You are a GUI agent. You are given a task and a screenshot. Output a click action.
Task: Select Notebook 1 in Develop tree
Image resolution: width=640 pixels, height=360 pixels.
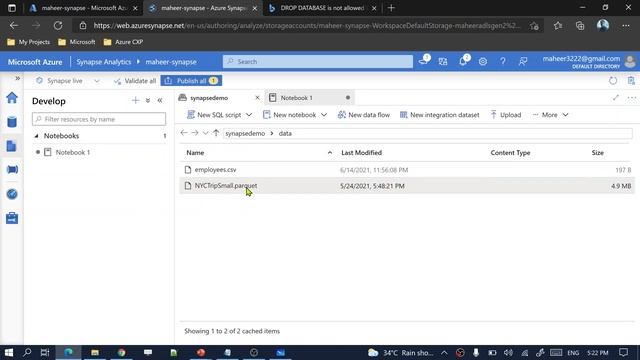pos(73,152)
